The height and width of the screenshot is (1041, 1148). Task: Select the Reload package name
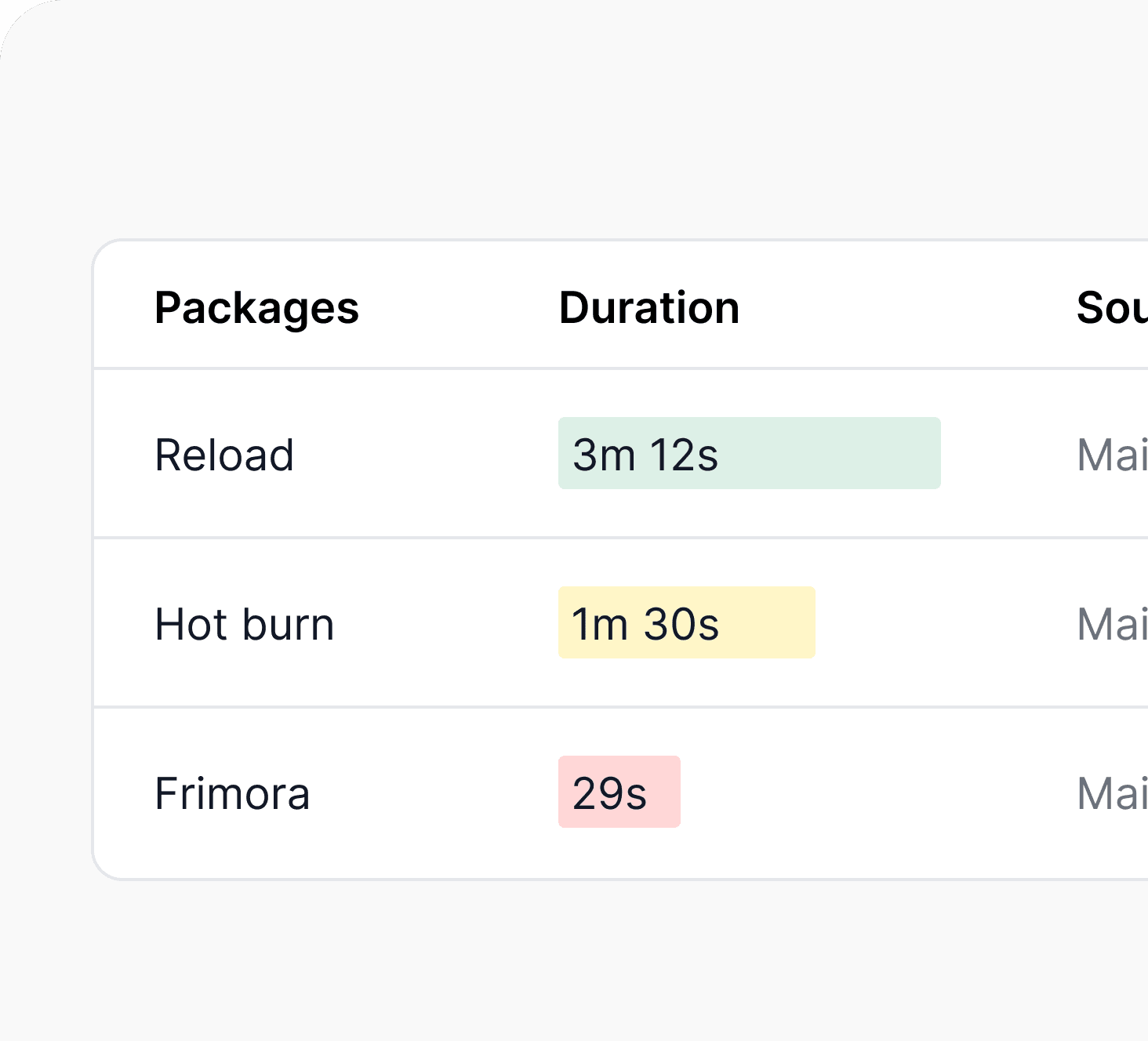tap(224, 455)
